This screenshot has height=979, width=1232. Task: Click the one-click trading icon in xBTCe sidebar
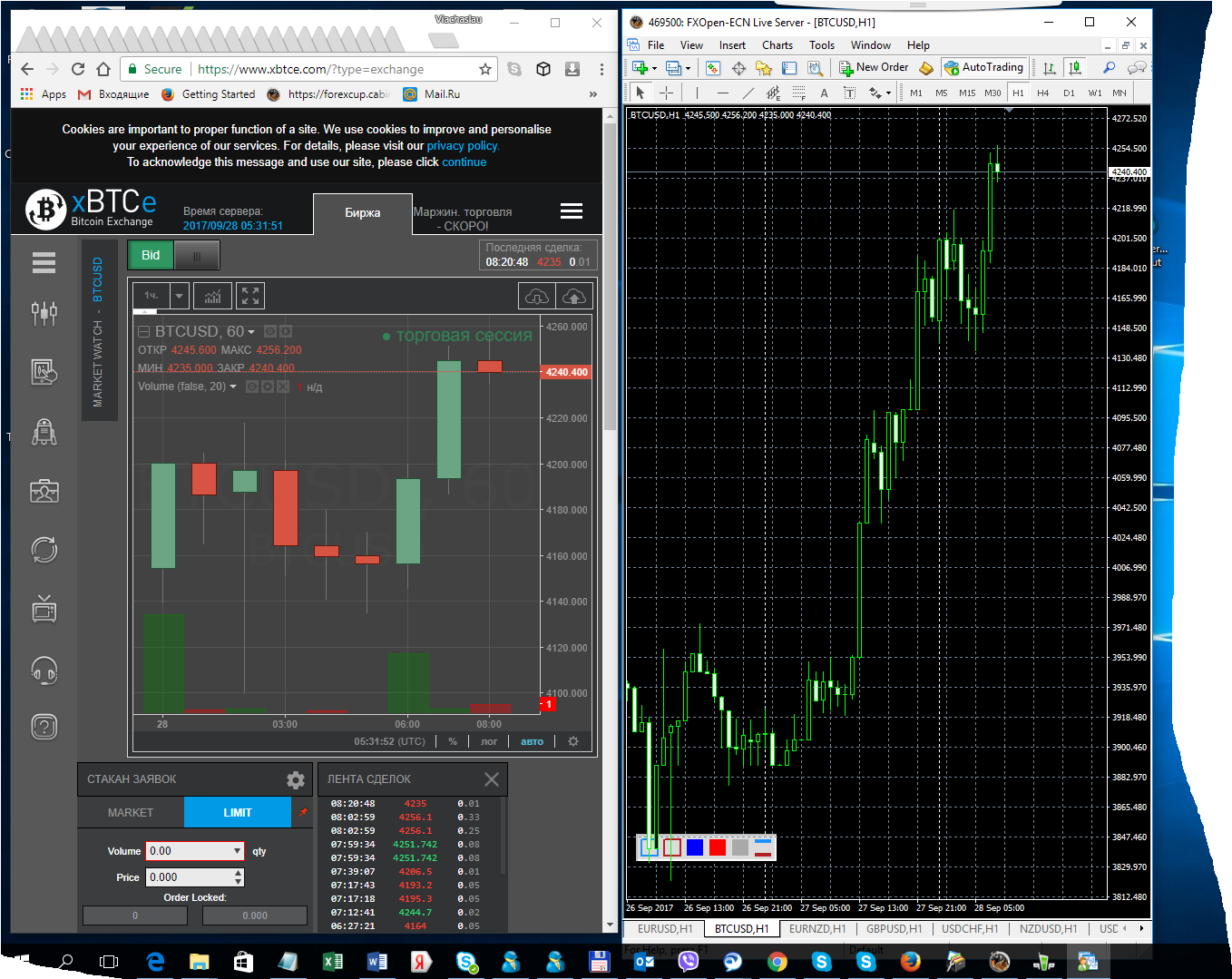[44, 371]
